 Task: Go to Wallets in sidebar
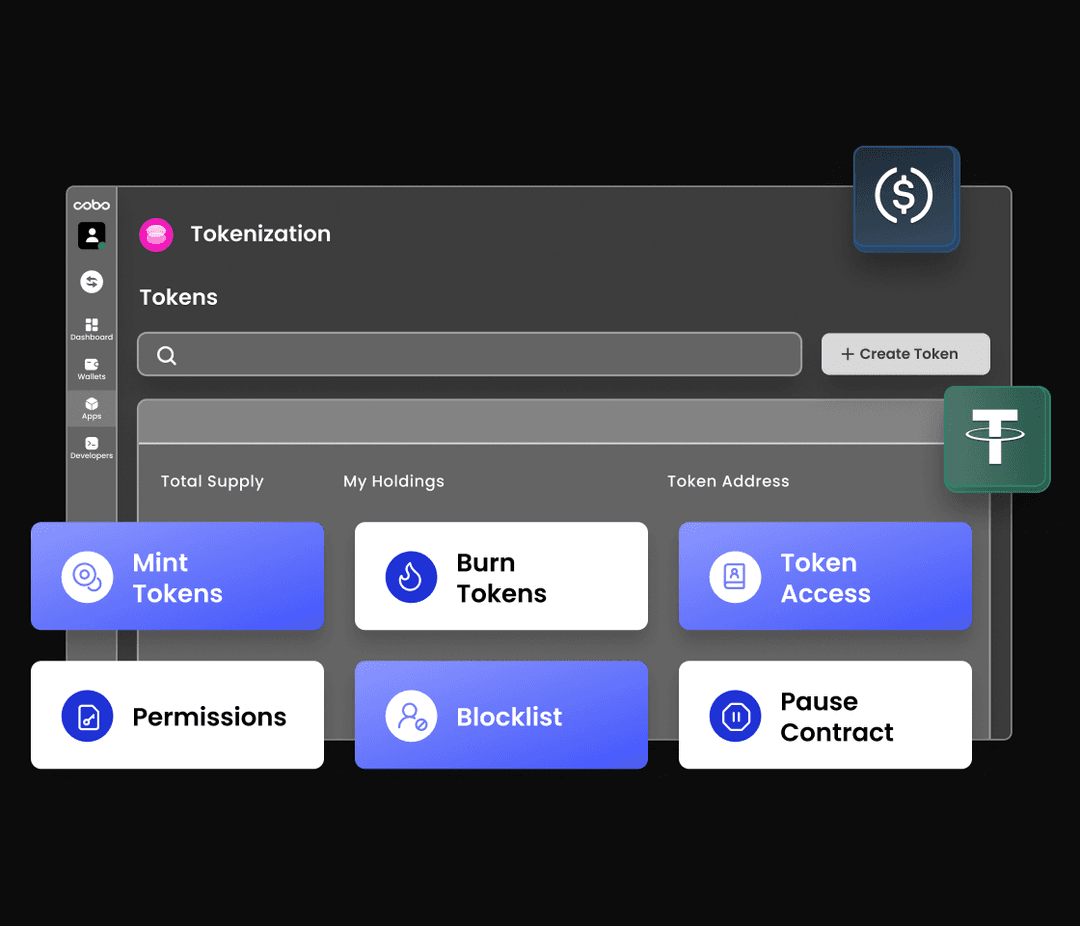[91, 369]
